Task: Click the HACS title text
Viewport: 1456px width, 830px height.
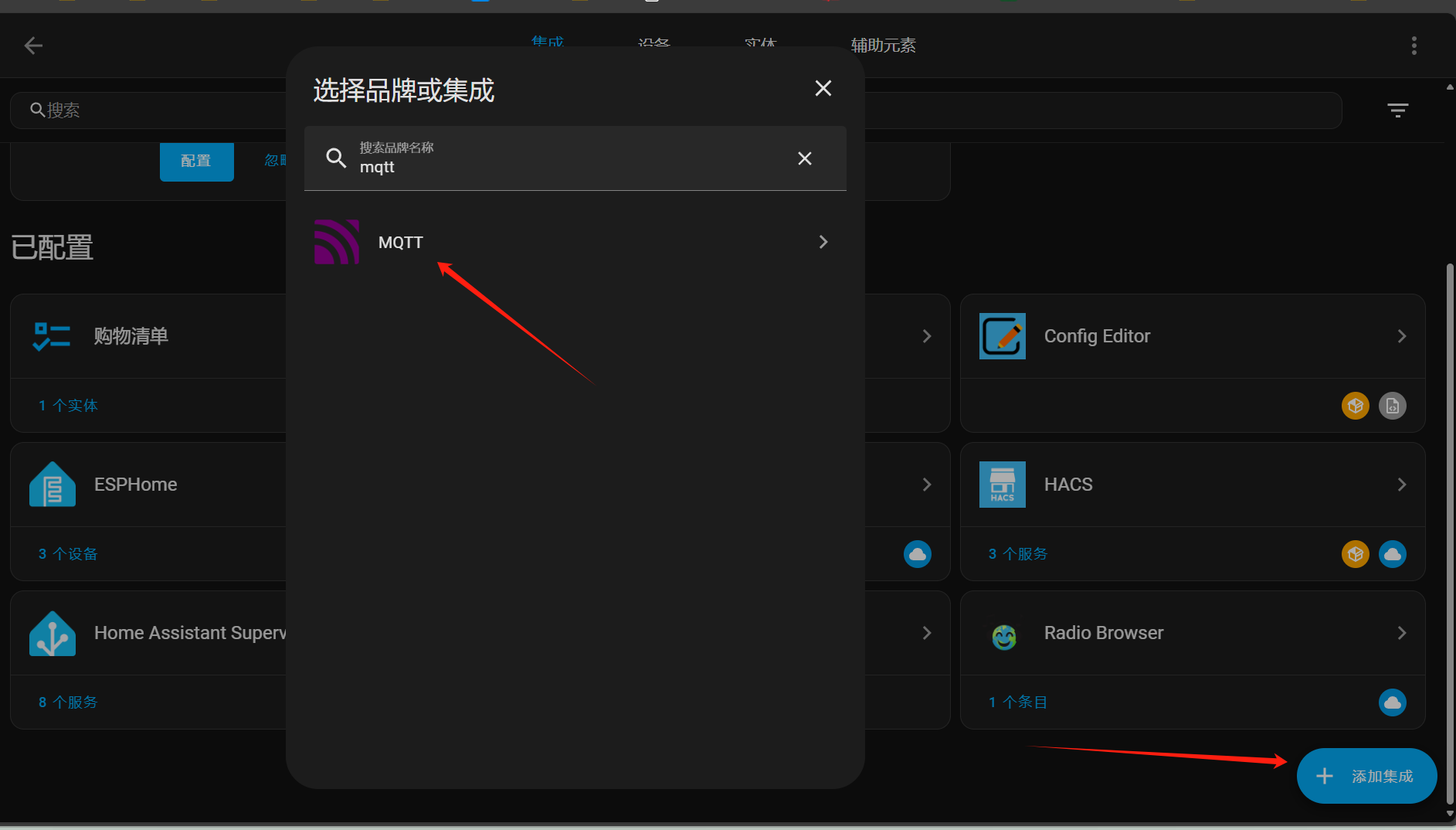Action: [x=1068, y=485]
